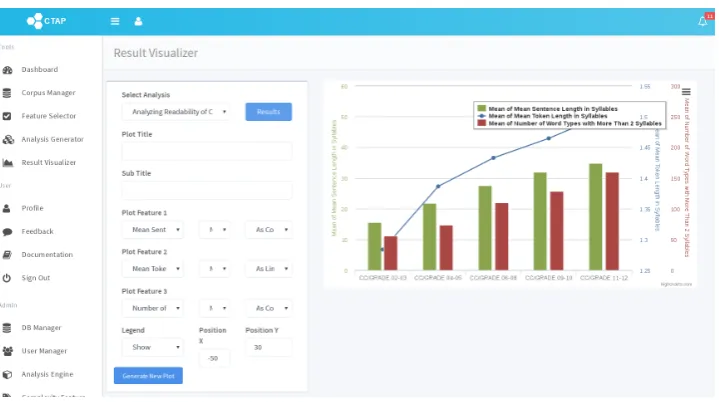Go to Dashboard
This screenshot has height=402, width=719.
point(39,70)
